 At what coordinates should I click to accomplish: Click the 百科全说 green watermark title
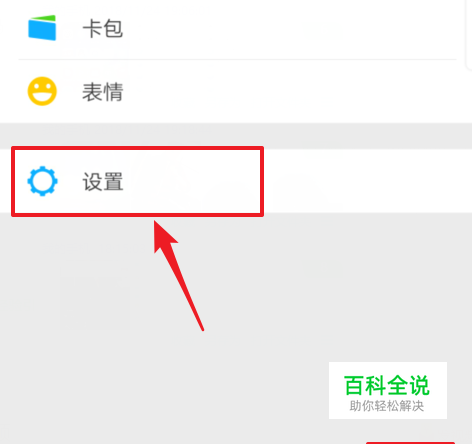click(387, 385)
